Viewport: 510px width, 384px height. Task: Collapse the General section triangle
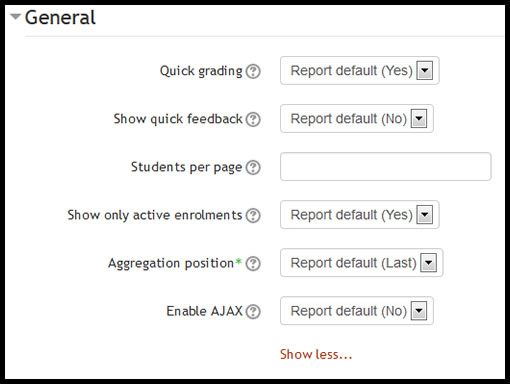pyautogui.click(x=15, y=16)
